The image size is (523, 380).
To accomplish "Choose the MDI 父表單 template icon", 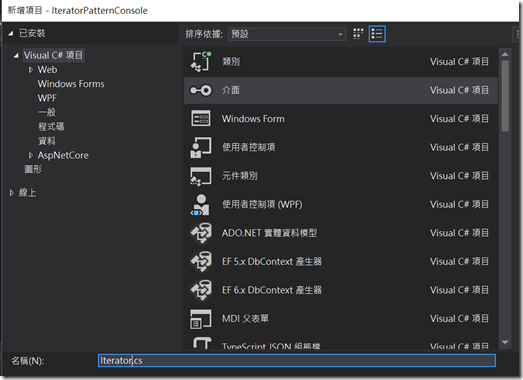I will tap(201, 319).
